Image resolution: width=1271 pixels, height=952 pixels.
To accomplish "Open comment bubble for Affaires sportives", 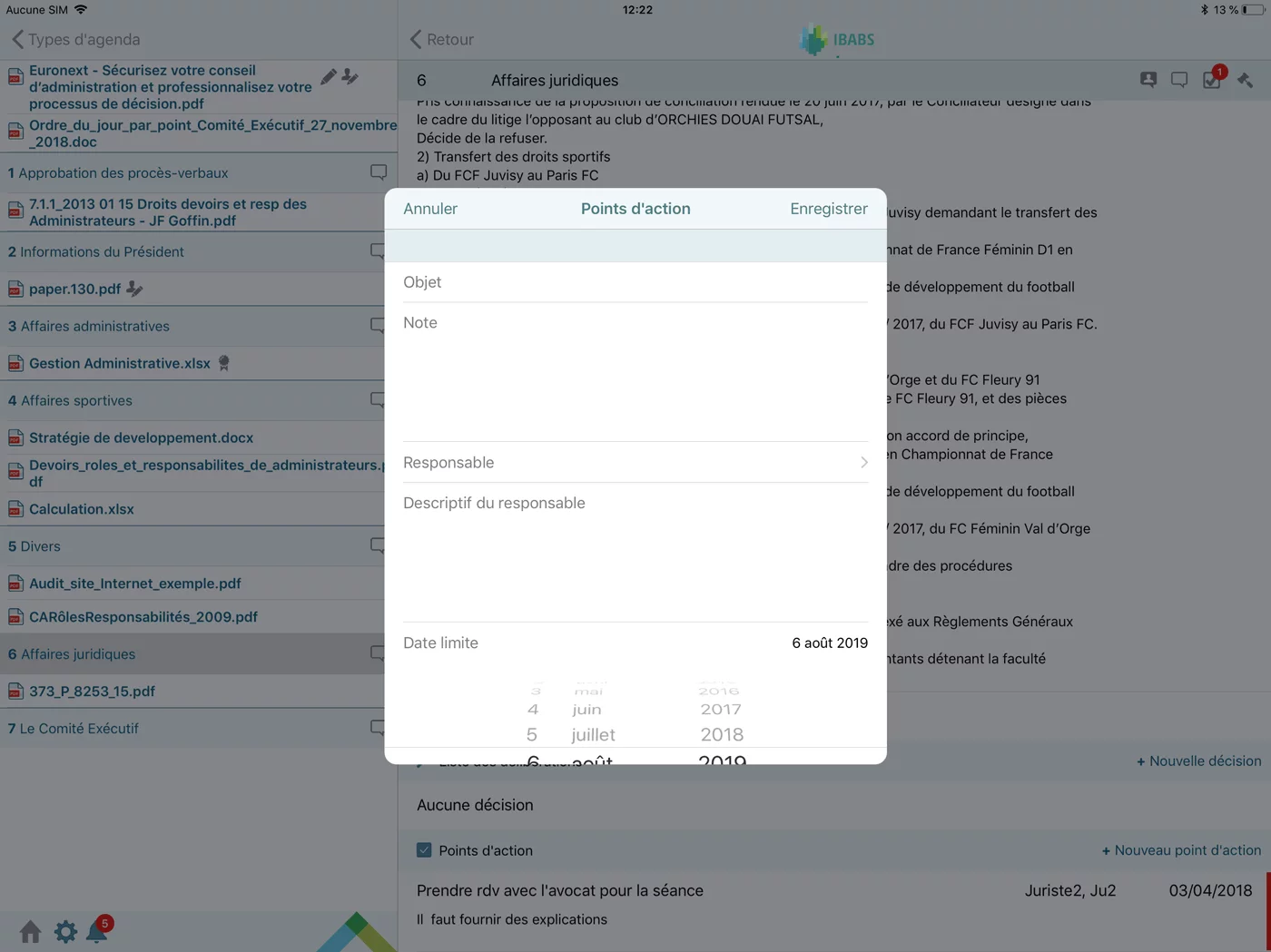I will click(378, 400).
